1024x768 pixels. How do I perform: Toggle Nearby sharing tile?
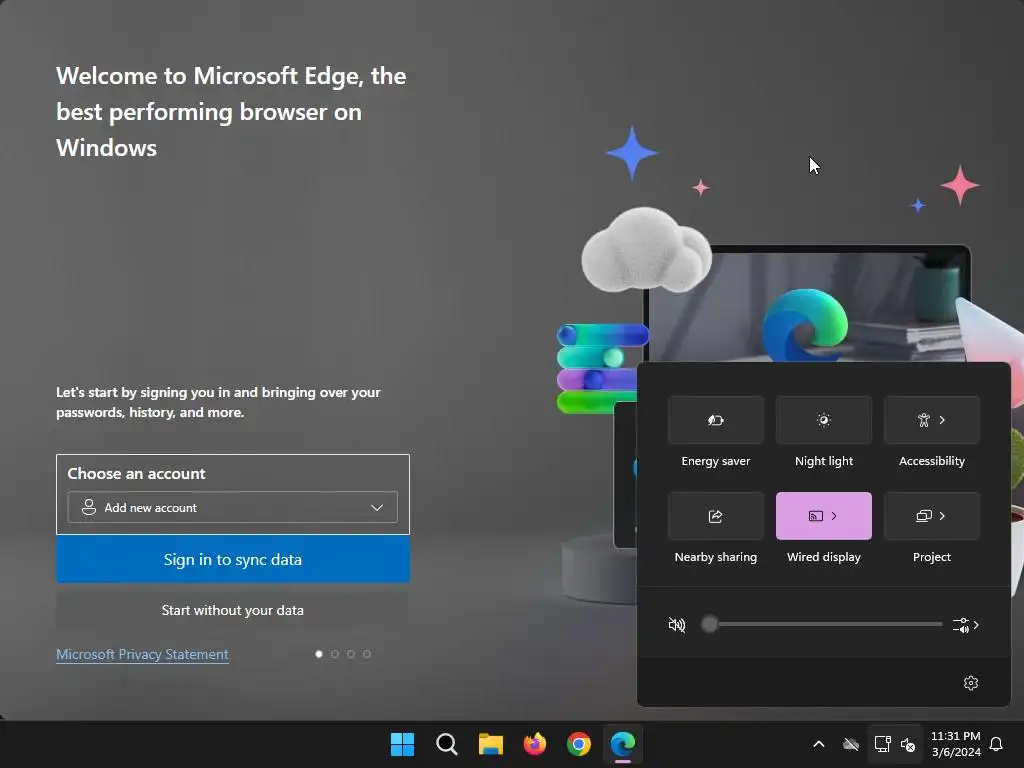716,516
